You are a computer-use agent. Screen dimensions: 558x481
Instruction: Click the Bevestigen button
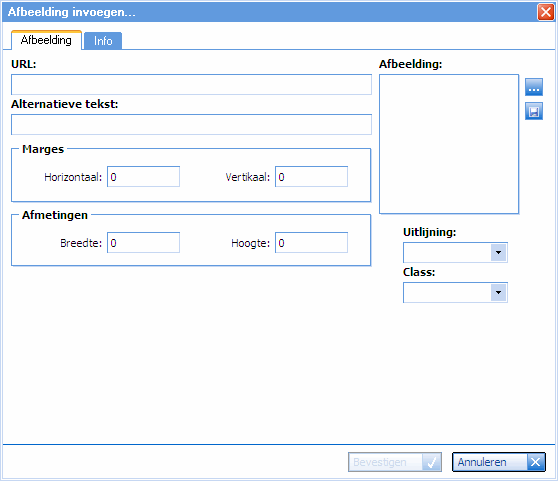point(395,462)
